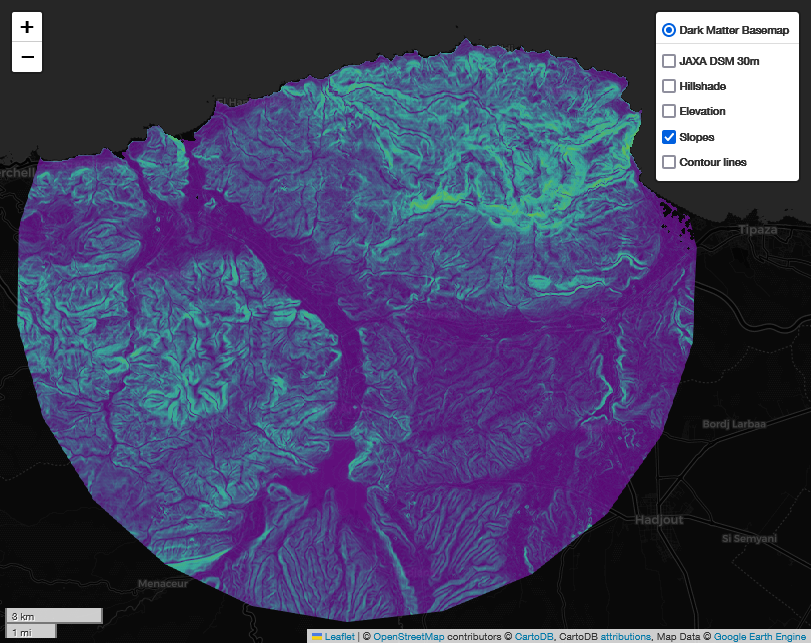This screenshot has width=811, height=643.
Task: Open the CartoDB attributions link
Action: (624, 636)
